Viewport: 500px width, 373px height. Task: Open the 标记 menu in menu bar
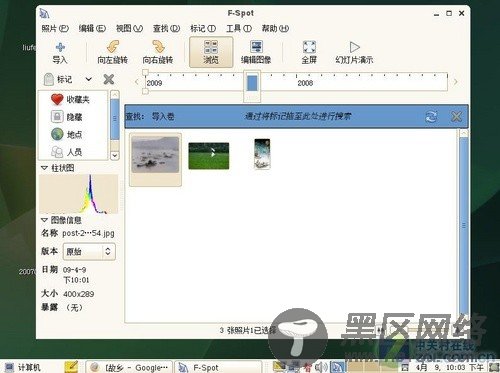coord(203,29)
